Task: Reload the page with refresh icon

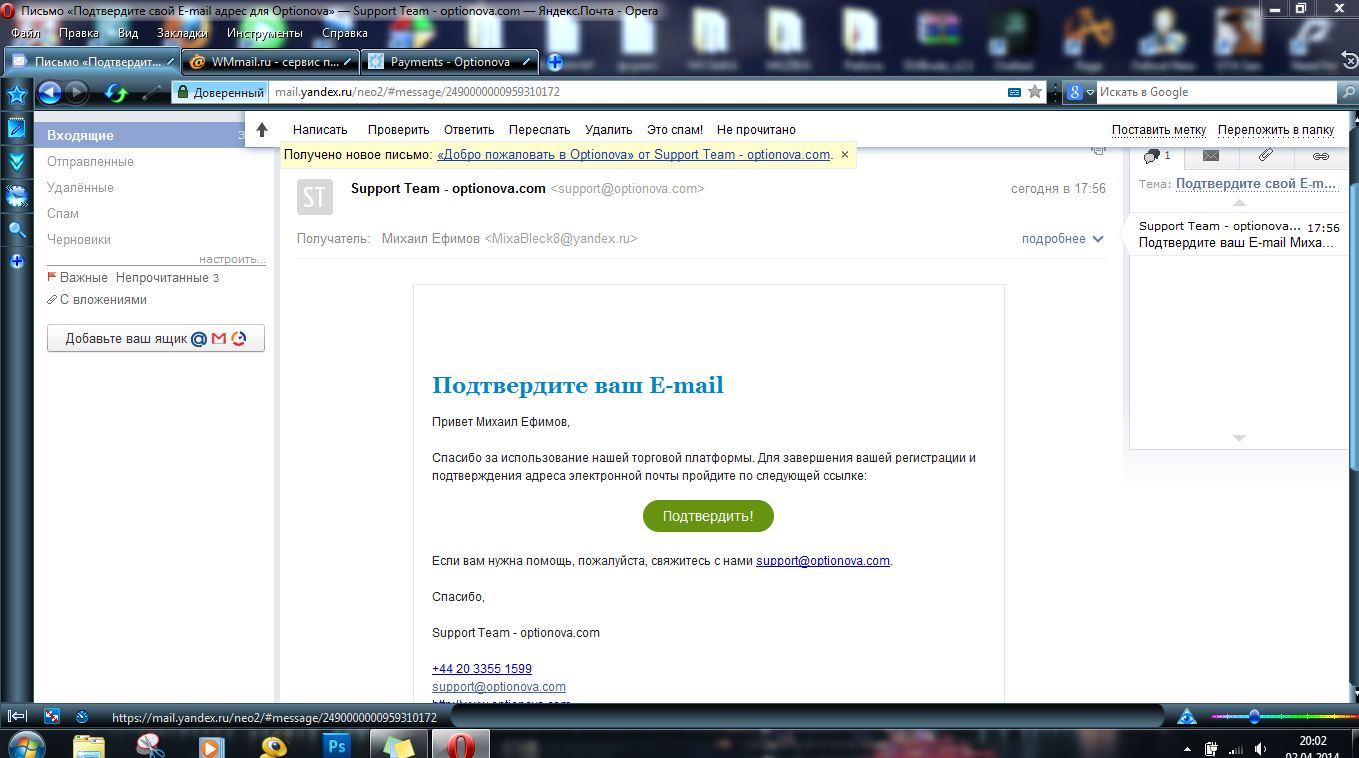Action: pyautogui.click(x=116, y=93)
